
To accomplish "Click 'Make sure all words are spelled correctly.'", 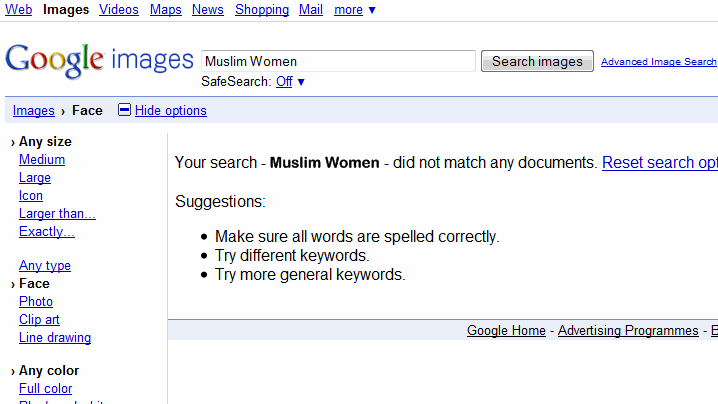I will 357,236.
